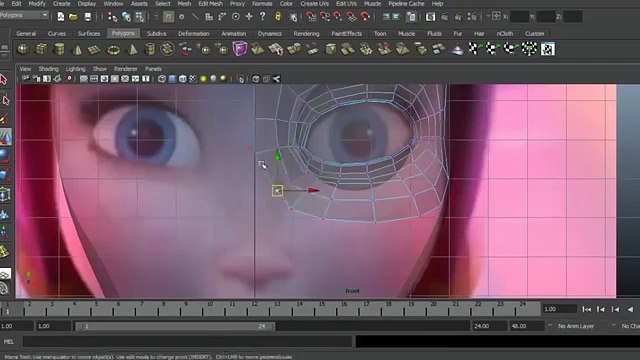Toggle the small circle selection mask button
This screenshot has height=360, width=640.
click(182, 17)
